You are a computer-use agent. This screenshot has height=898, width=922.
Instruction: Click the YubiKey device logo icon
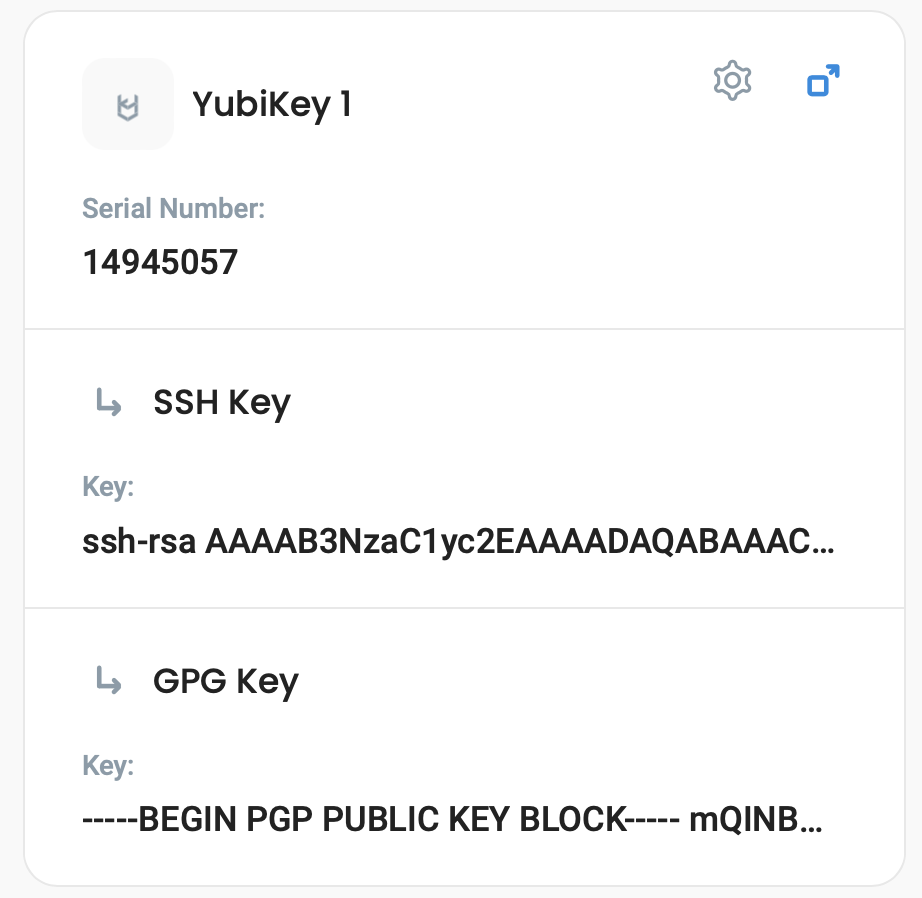(x=128, y=105)
